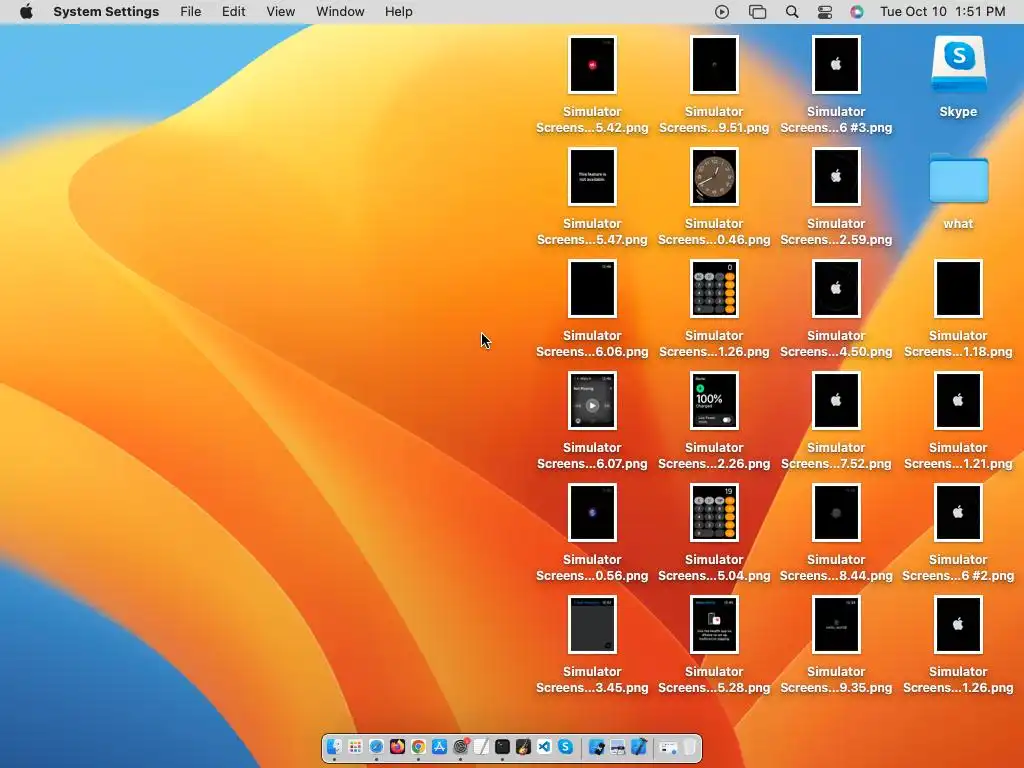Select Simulator Screens...8.44.png file
The image size is (1024, 768).
point(836,513)
